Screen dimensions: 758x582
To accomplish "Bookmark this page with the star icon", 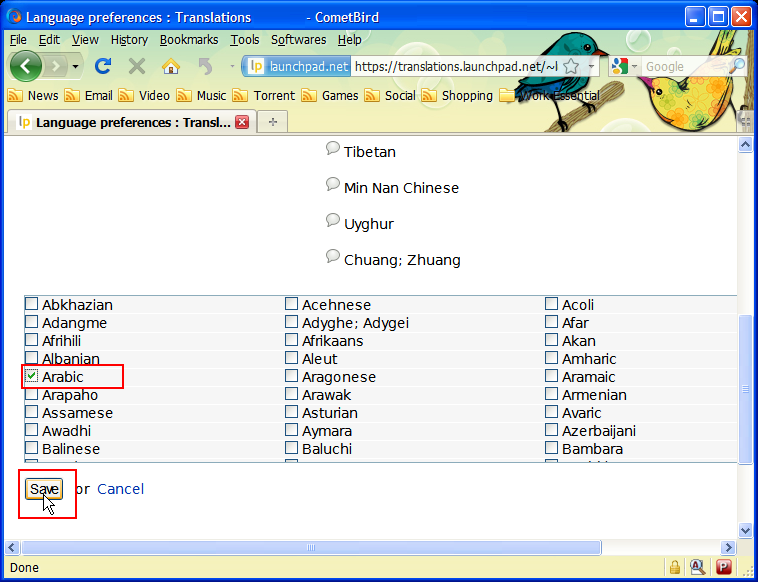I will coord(571,66).
